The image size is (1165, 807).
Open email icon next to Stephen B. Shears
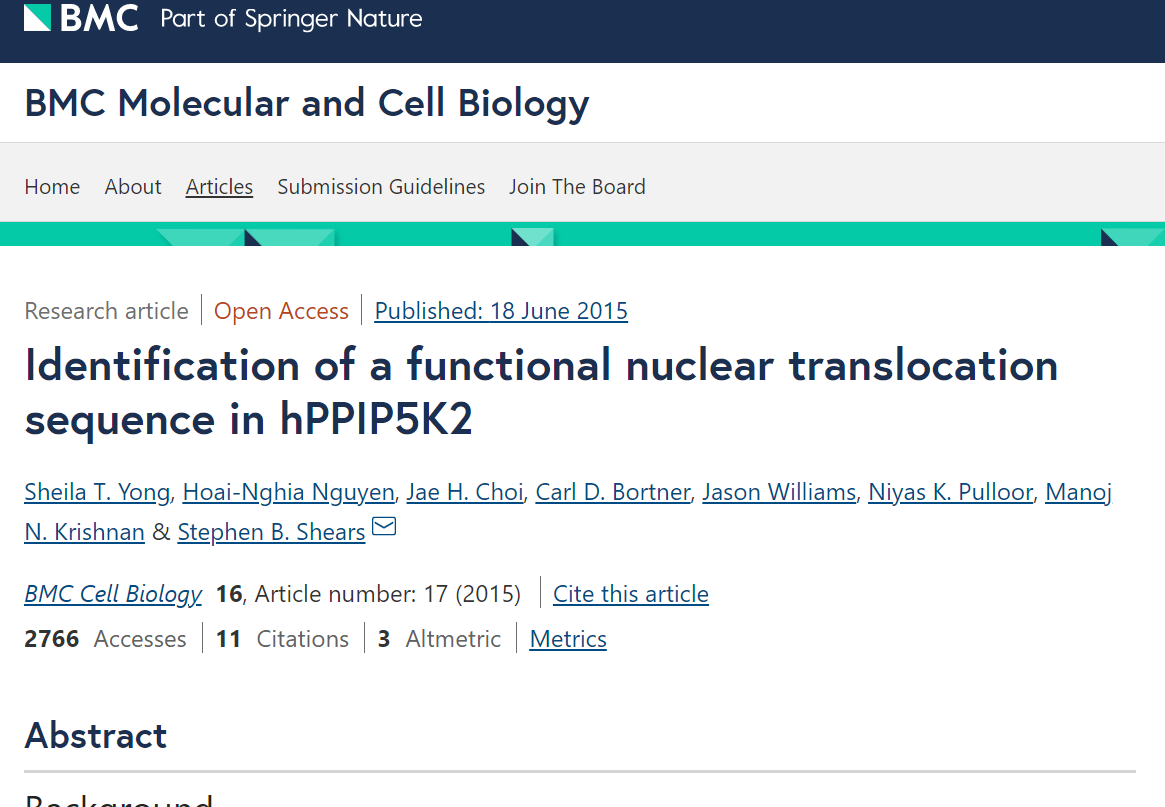click(384, 525)
